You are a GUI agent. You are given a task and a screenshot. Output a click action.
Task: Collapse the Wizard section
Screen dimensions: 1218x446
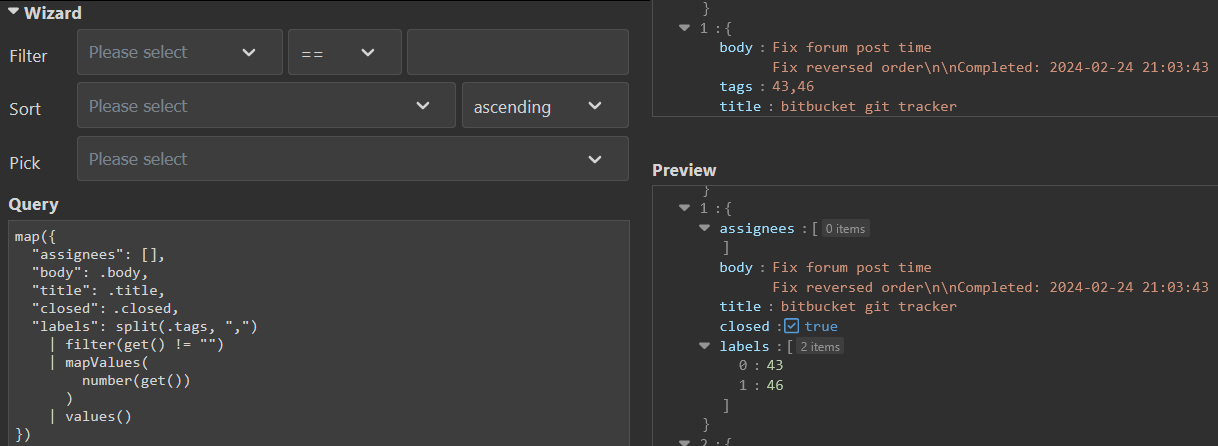pyautogui.click(x=13, y=12)
